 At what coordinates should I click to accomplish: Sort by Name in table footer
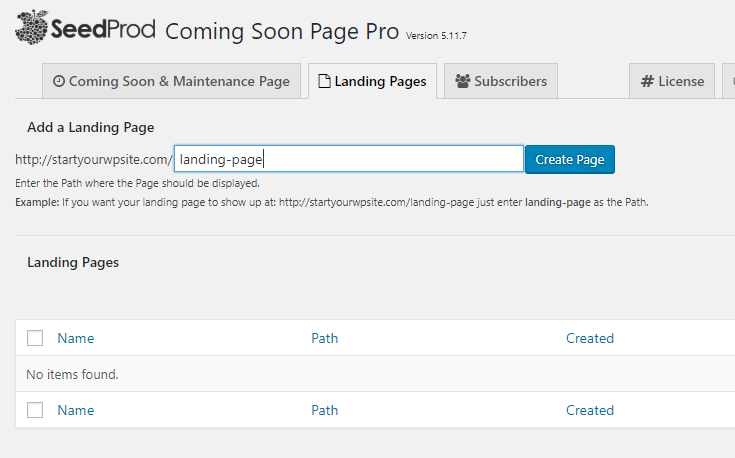tap(75, 411)
